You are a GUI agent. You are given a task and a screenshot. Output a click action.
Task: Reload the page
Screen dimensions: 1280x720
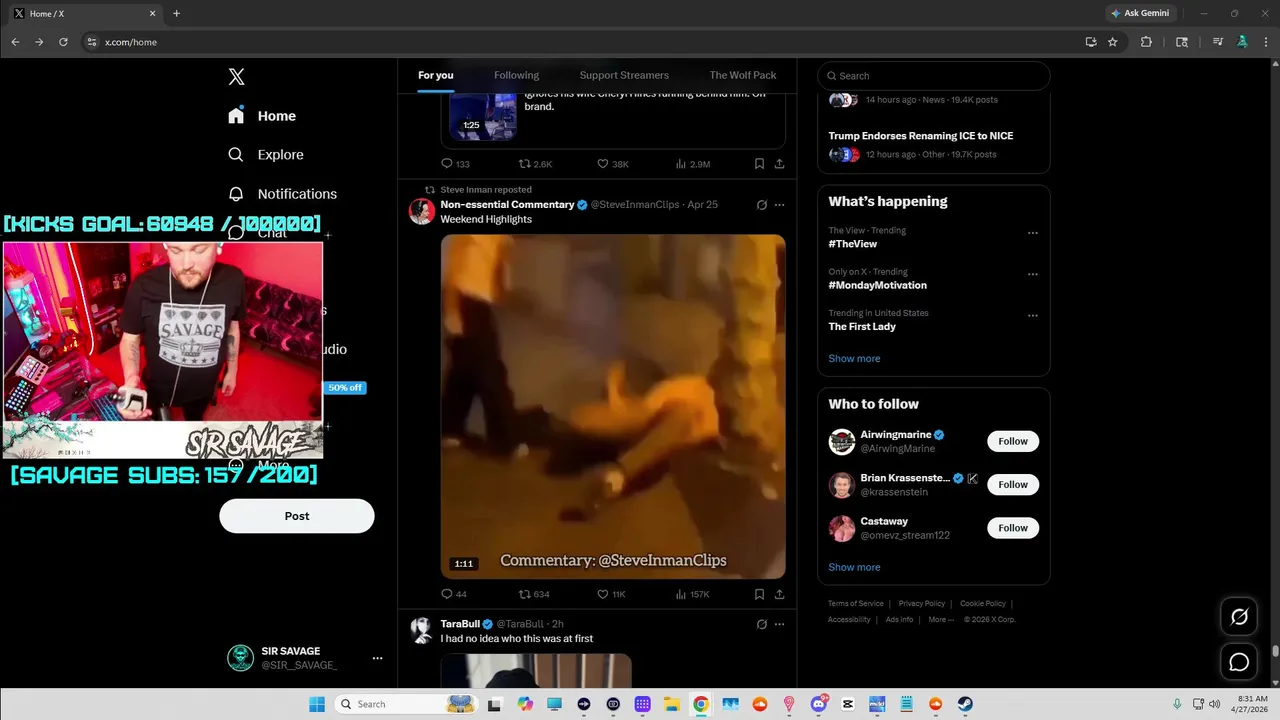point(63,42)
